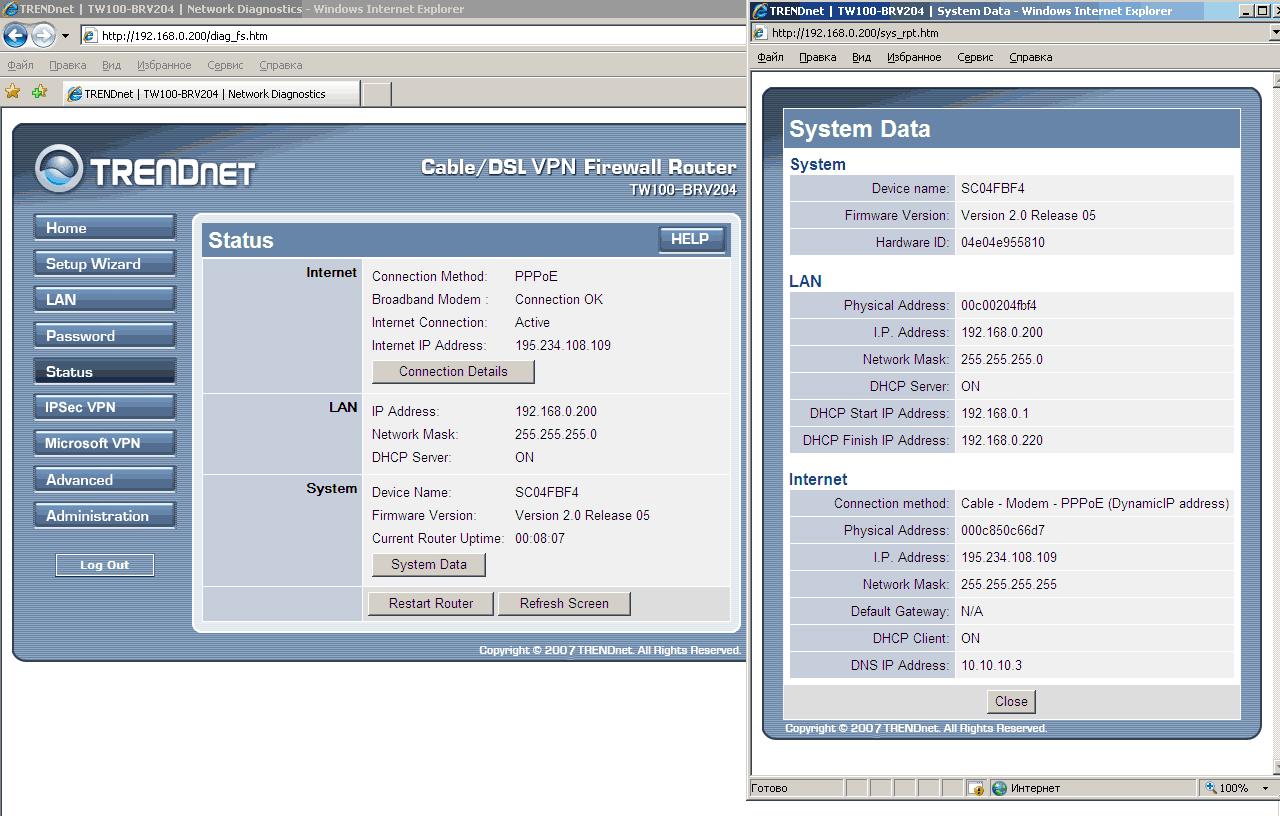The image size is (1280, 816).
Task: Click the Интернет zone globe icon in status bar
Action: (998, 789)
